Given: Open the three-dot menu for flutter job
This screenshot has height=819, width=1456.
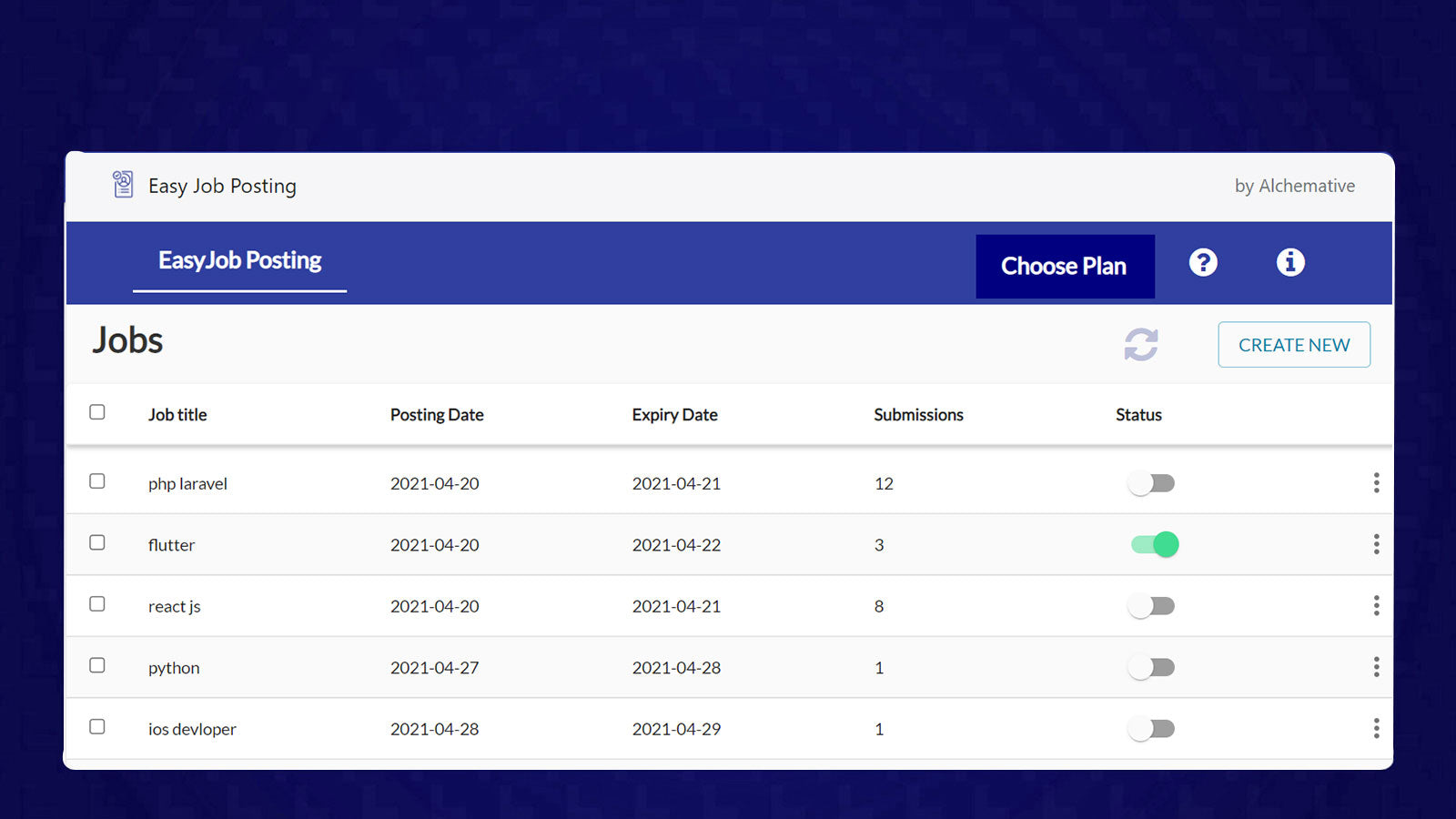Looking at the screenshot, I should pos(1376,544).
